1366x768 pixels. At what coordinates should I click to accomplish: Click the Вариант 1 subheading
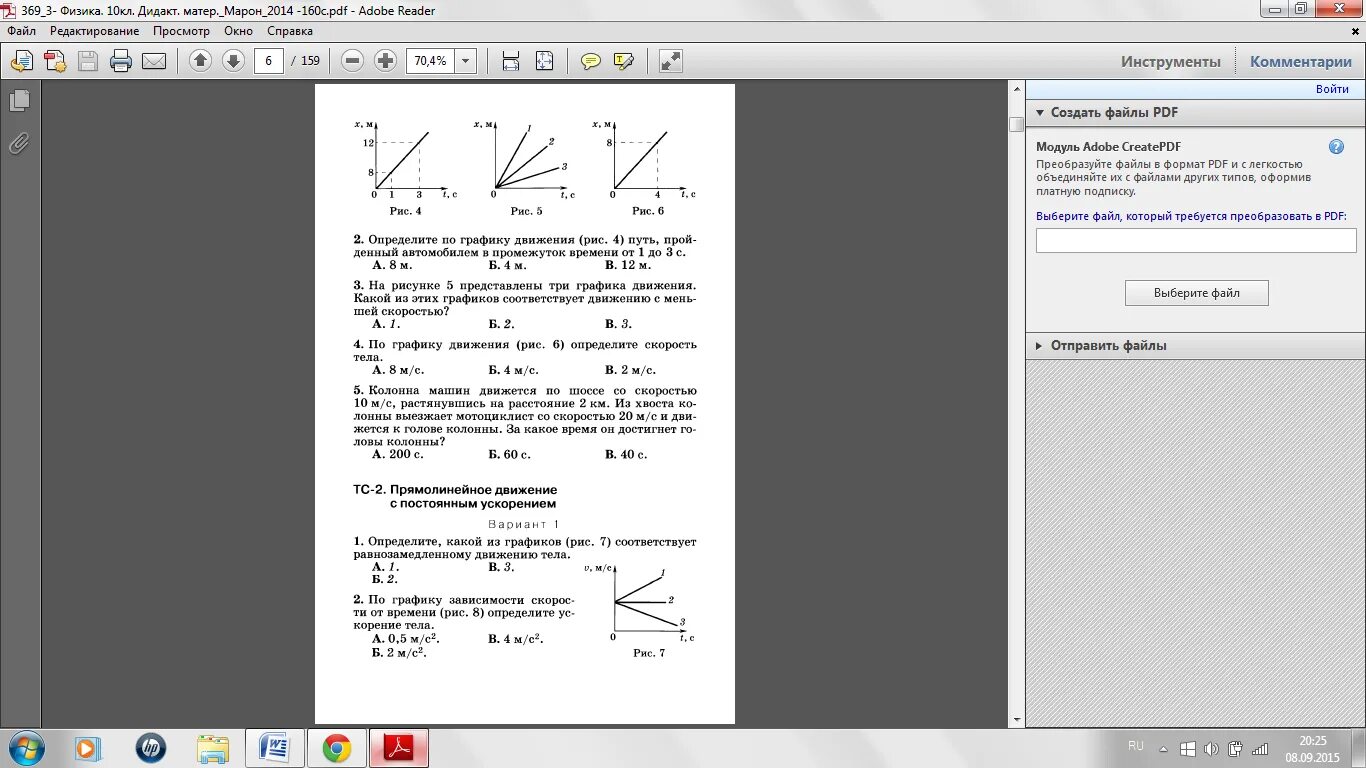point(524,524)
